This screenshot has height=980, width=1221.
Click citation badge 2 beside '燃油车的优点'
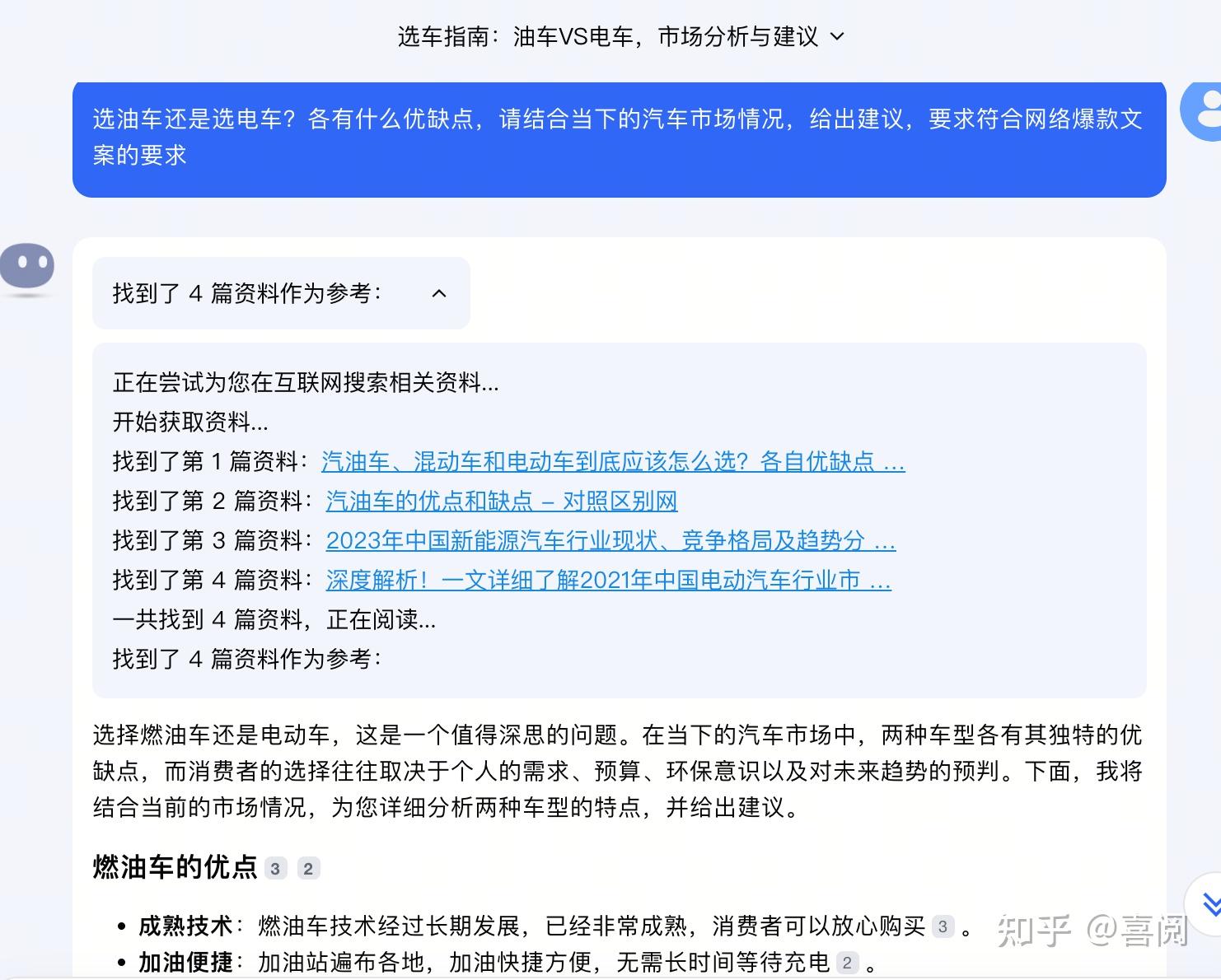tap(308, 868)
